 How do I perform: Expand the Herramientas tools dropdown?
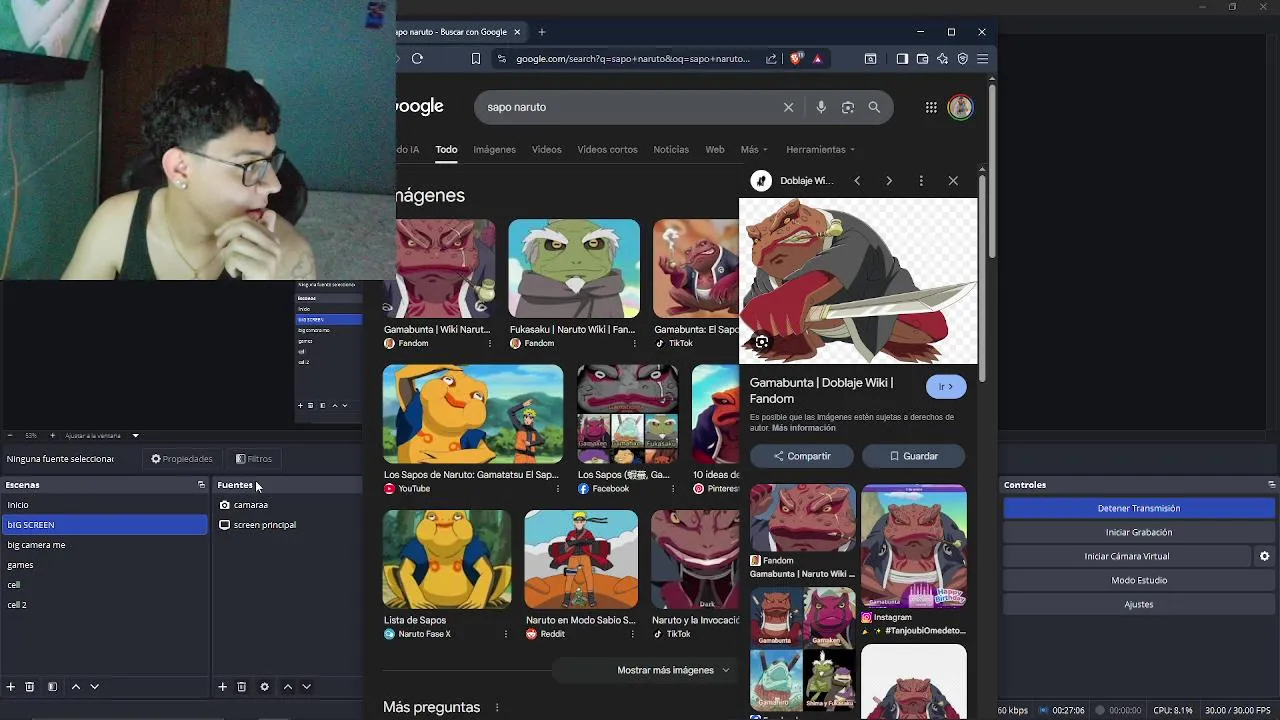(x=820, y=150)
